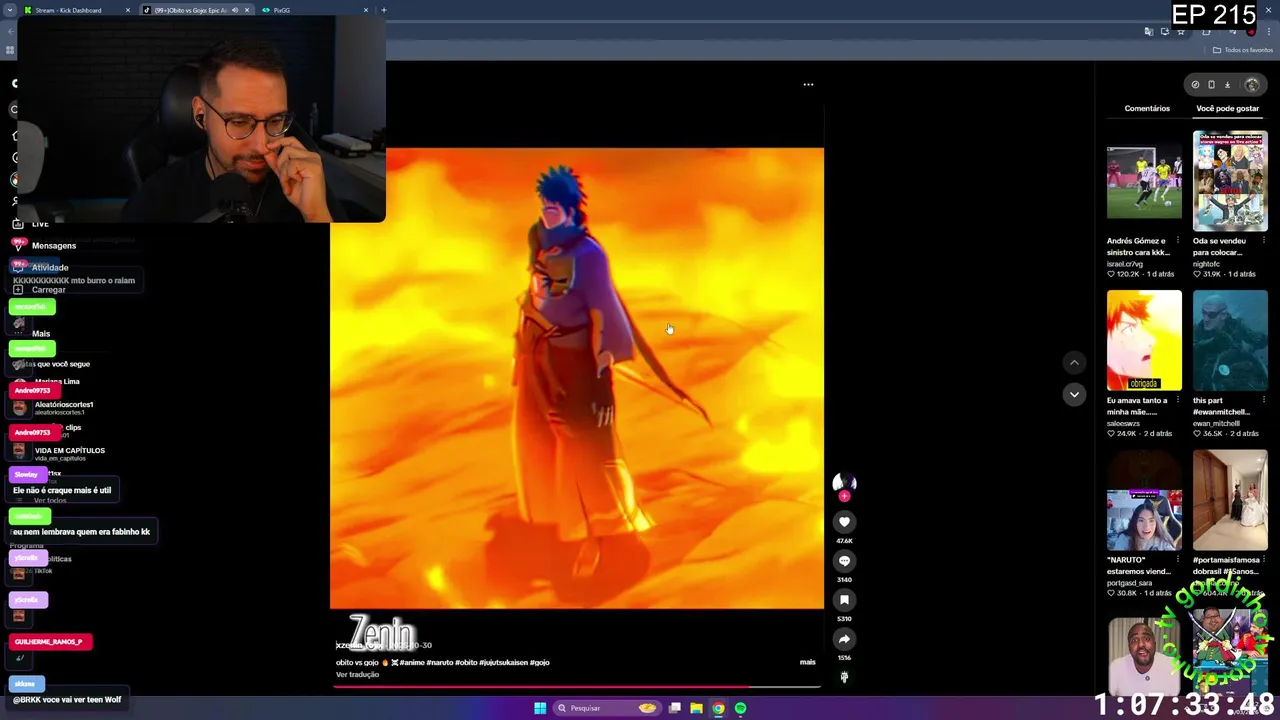Open options for Andrés Gómez video card
This screenshot has width=1280, height=720.
1177,241
